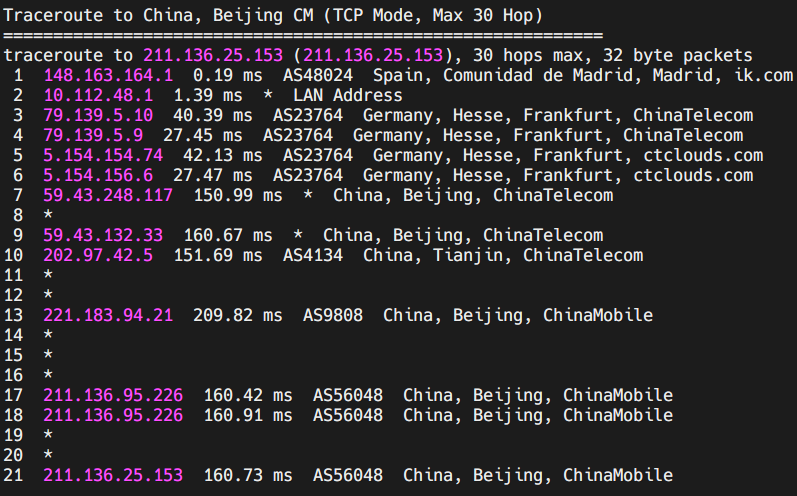Click AS4134 on the Tianjin hop
This screenshot has width=797, height=496.
point(313,255)
